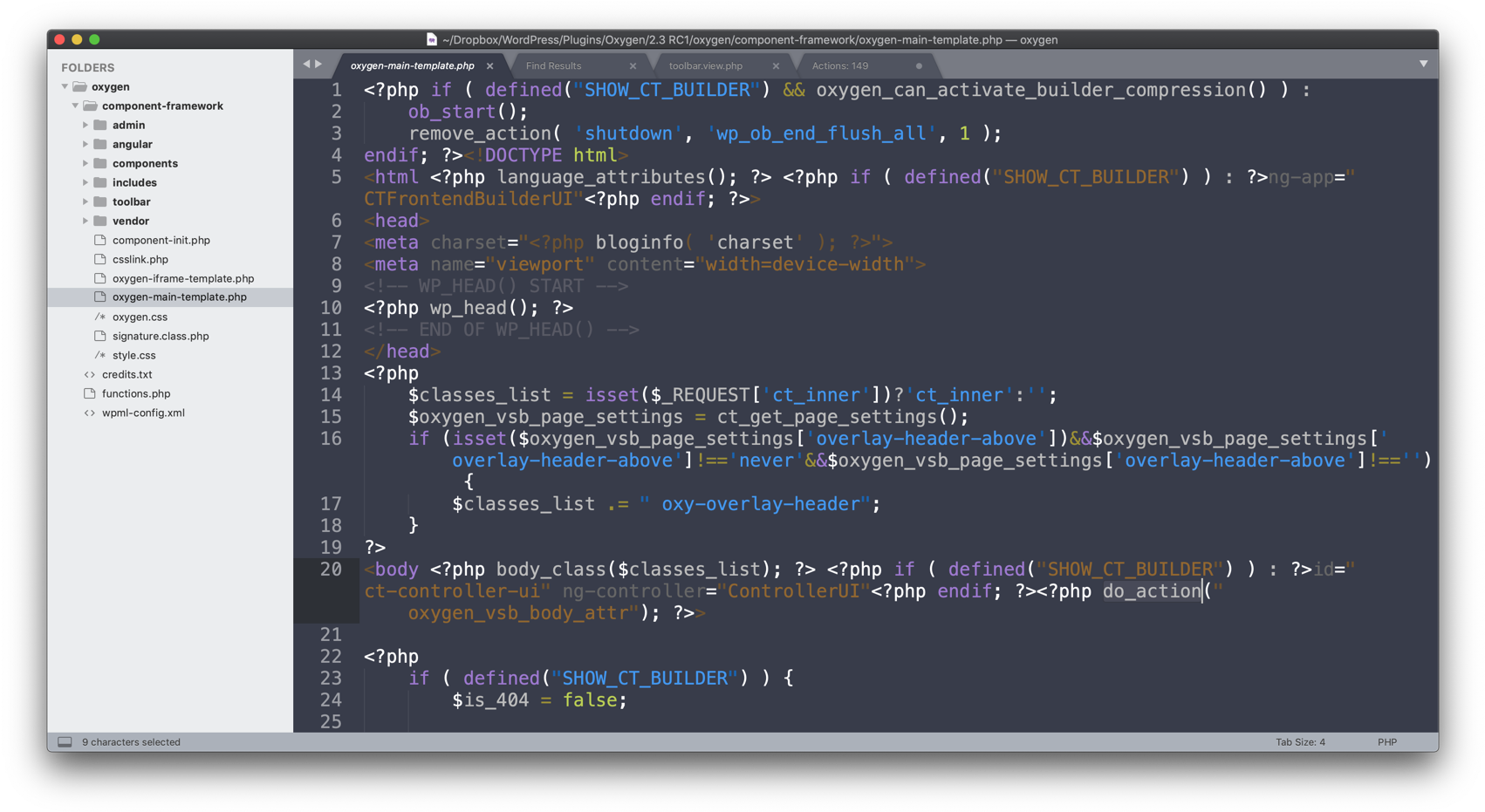The image size is (1485, 812).
Task: Expand the vendor folder arrow
Action: point(86,222)
